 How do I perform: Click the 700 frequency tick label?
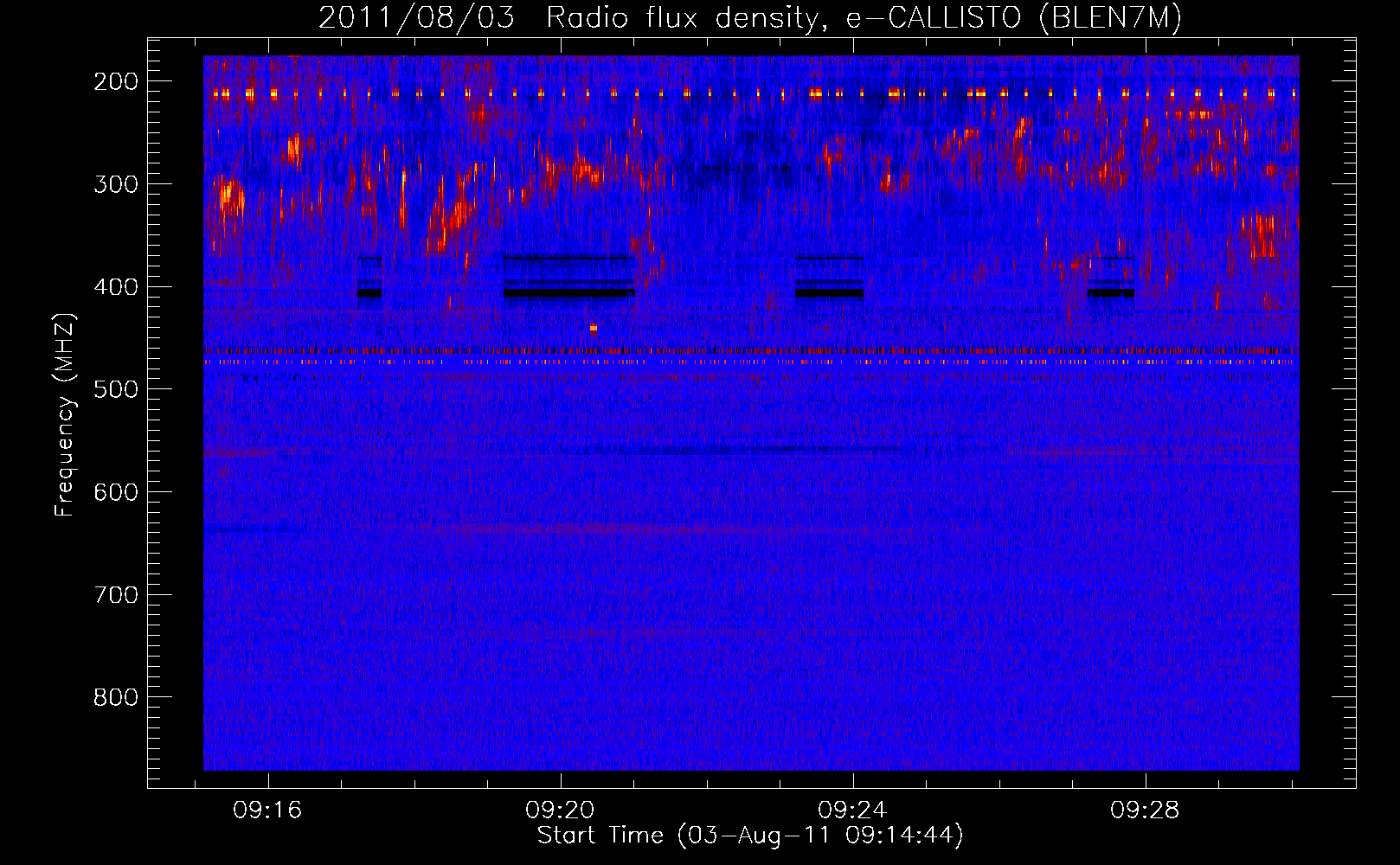116,595
